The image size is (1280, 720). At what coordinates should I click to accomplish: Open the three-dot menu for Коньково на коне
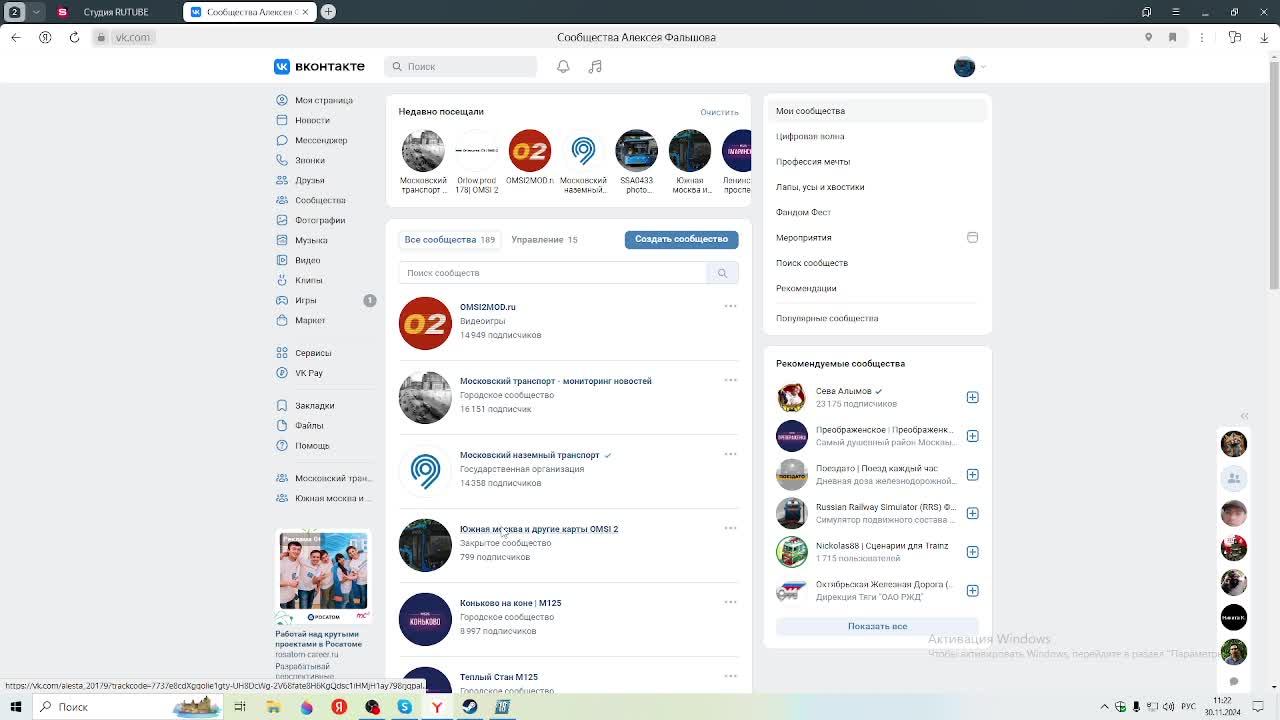point(730,602)
